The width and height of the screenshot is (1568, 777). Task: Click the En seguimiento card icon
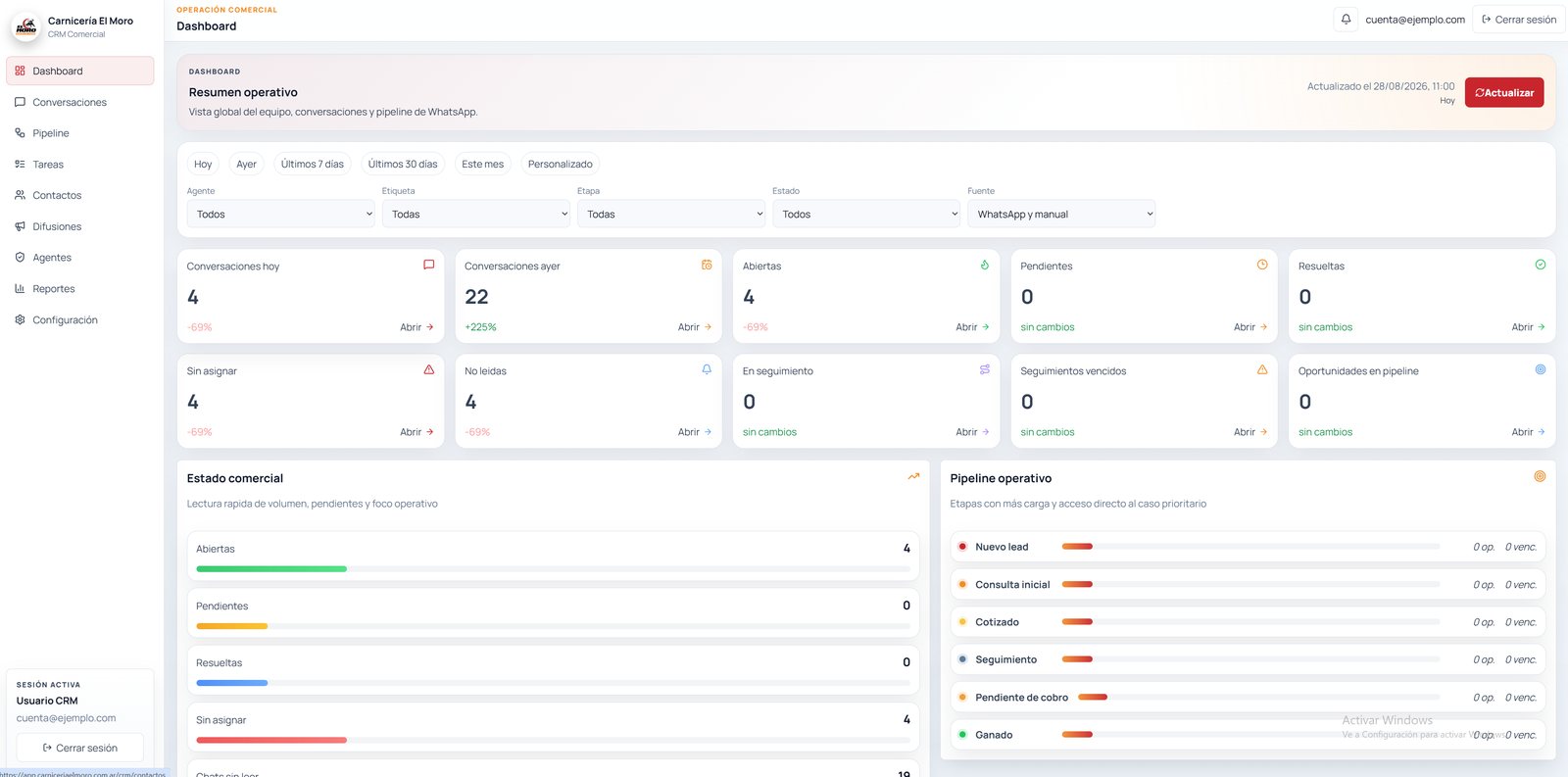click(985, 369)
